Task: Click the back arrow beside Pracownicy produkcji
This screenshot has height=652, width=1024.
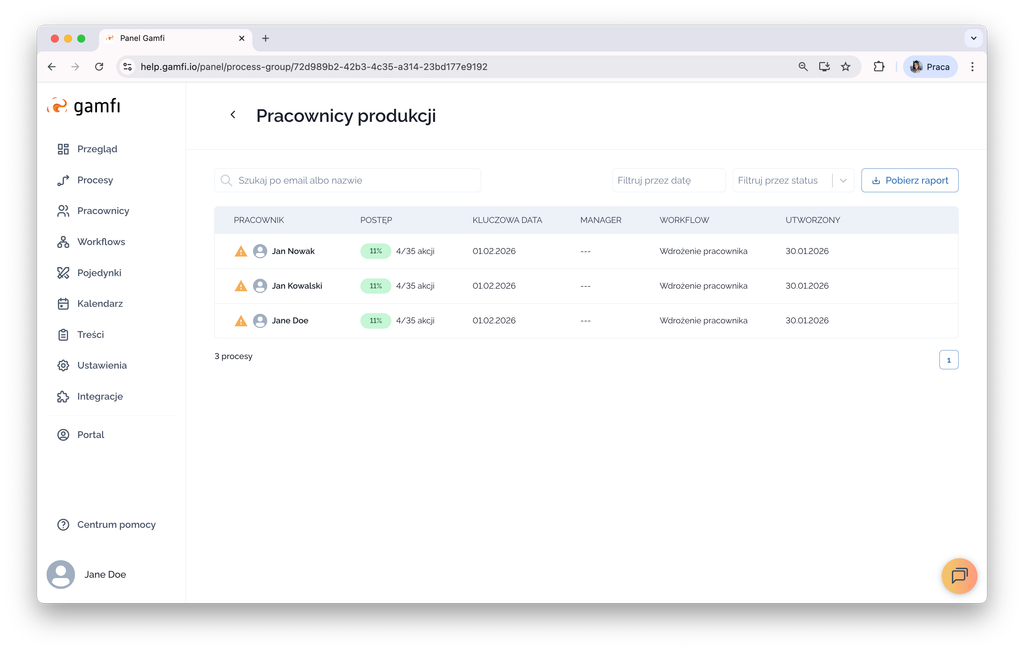Action: point(233,115)
